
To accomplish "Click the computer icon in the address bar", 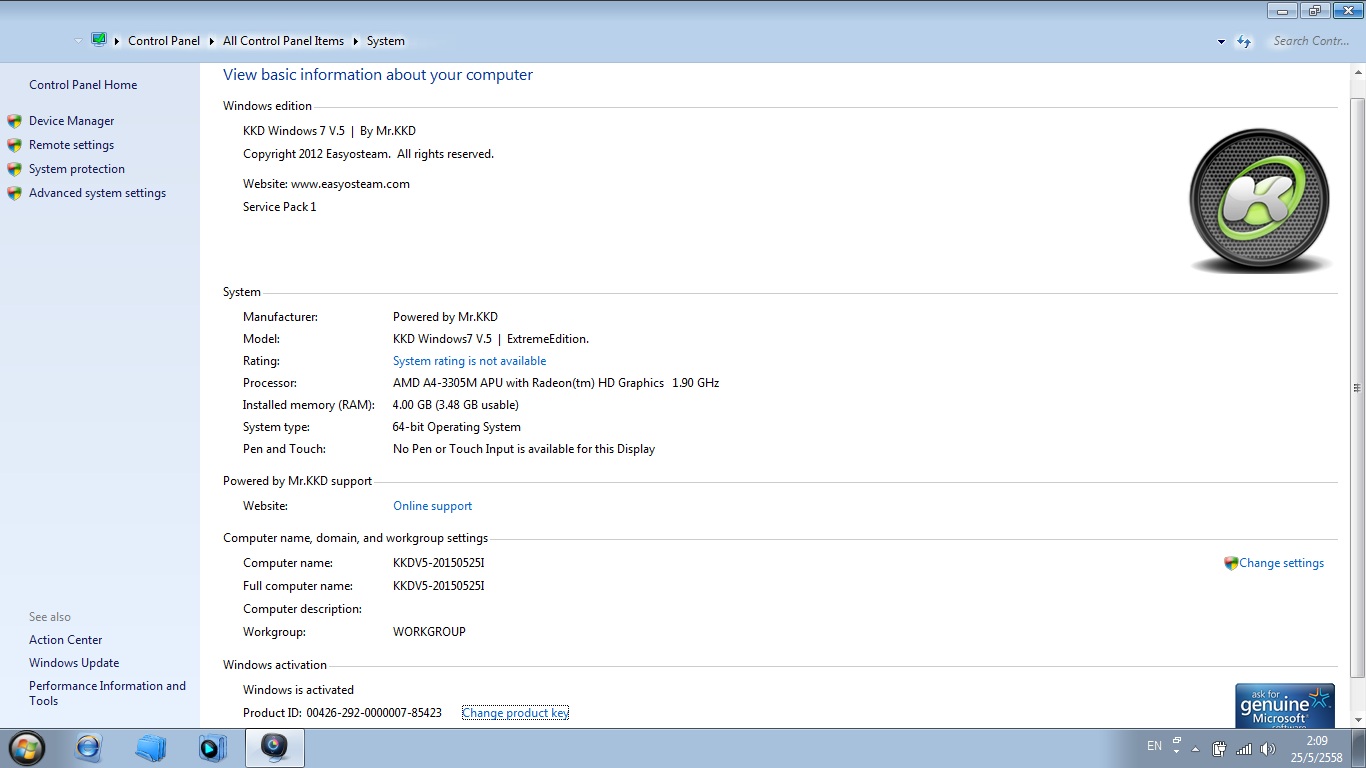I will point(99,40).
